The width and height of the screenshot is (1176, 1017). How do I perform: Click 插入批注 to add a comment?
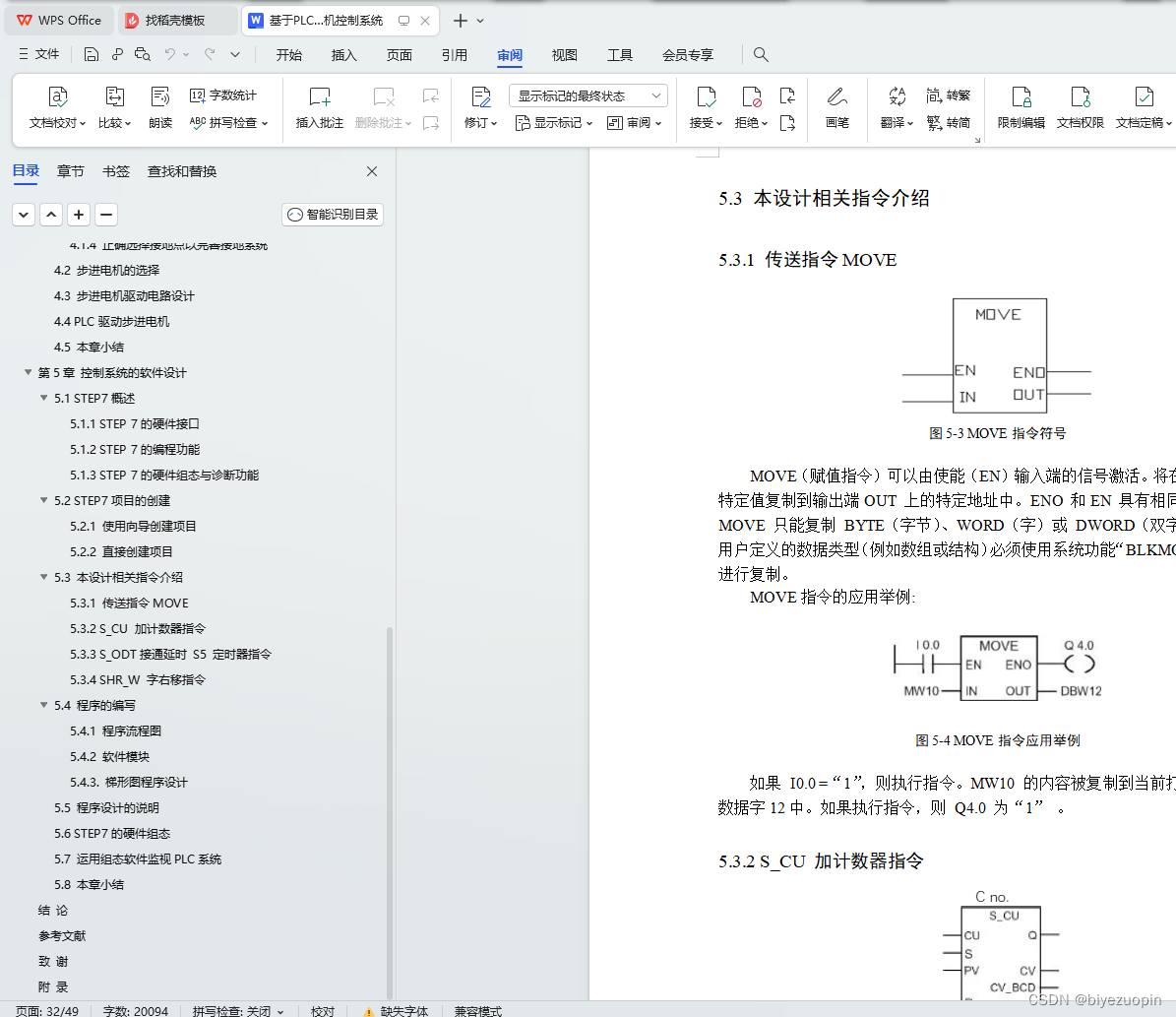[x=320, y=107]
